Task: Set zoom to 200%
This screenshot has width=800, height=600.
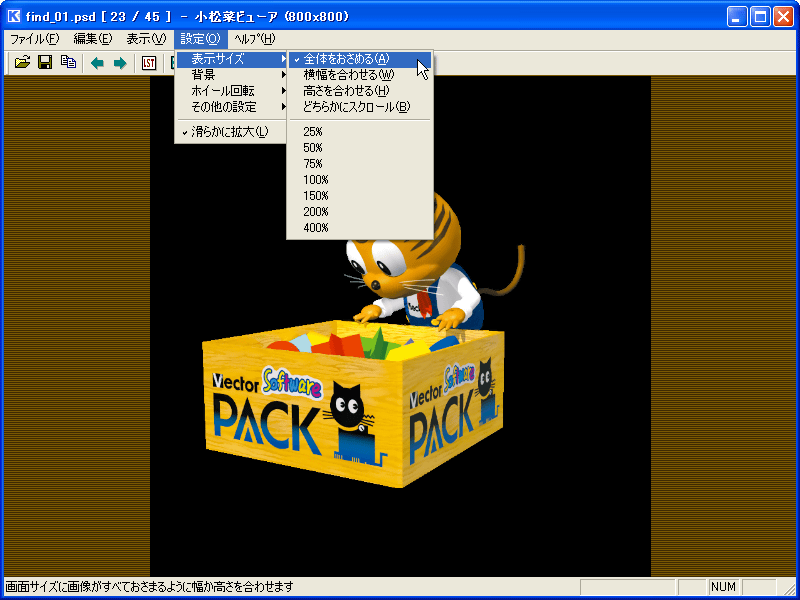Action: [360, 212]
